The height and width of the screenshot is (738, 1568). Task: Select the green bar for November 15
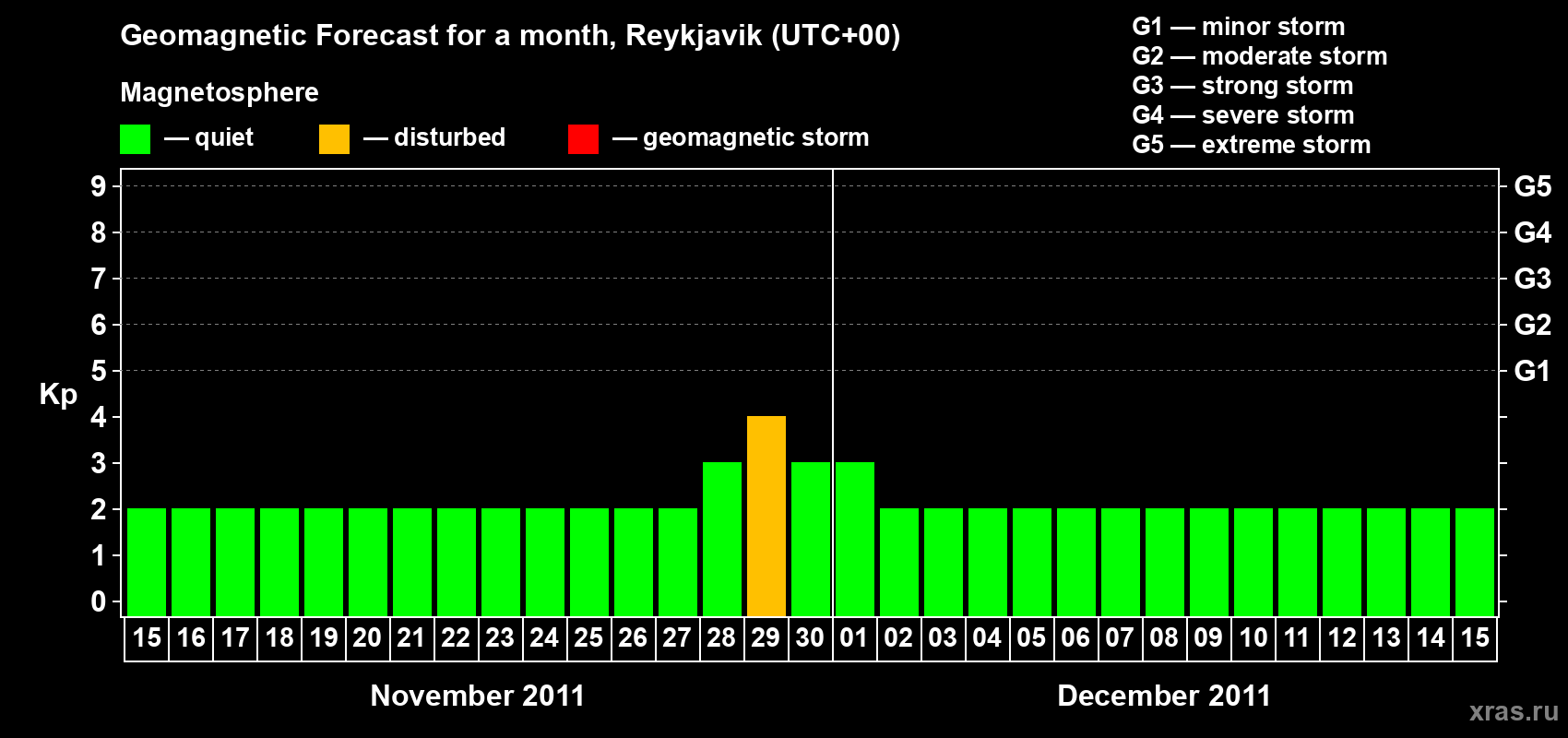[x=147, y=562]
